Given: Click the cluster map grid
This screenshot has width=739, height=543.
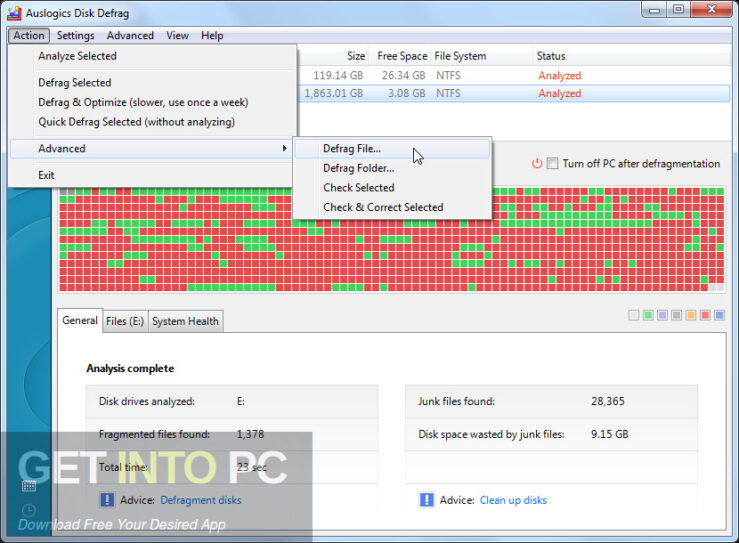Looking at the screenshot, I should [x=391, y=239].
